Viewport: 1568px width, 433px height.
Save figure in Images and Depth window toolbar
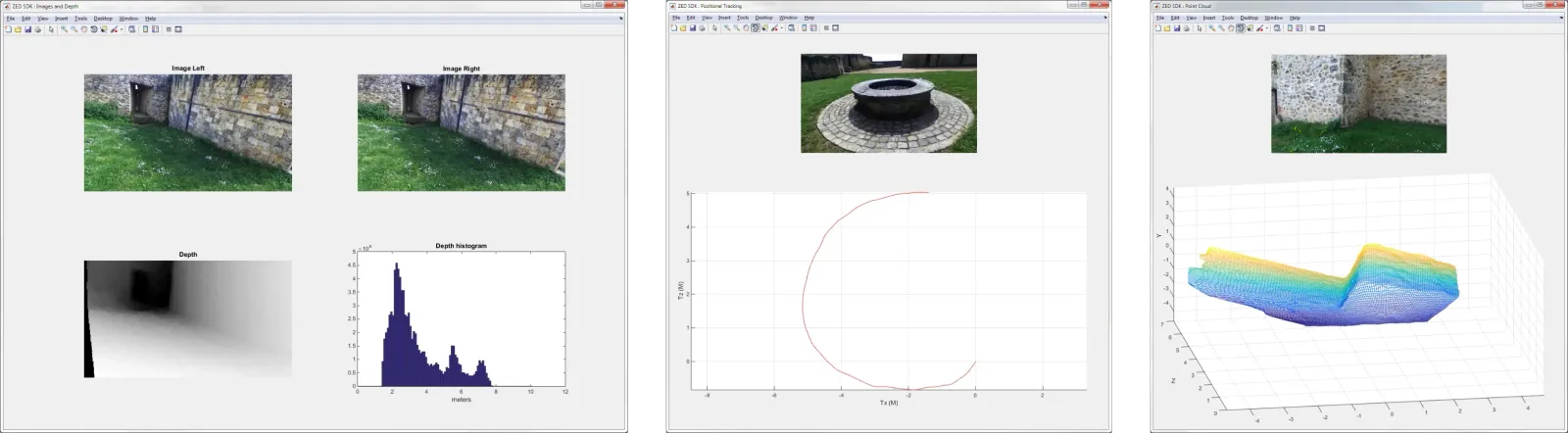tap(27, 29)
